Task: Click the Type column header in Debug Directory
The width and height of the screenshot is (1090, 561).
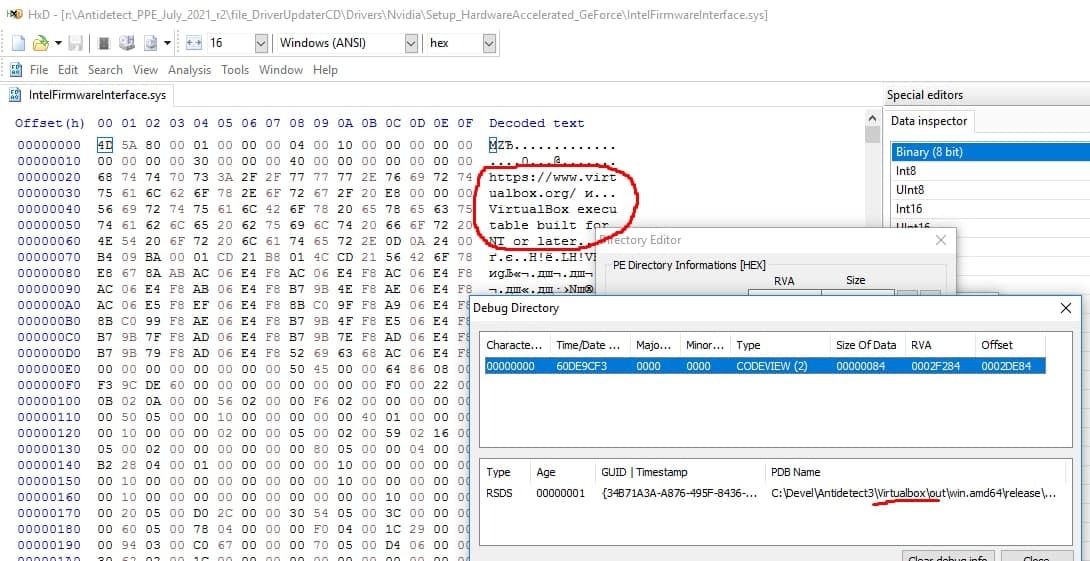Action: coord(782,345)
